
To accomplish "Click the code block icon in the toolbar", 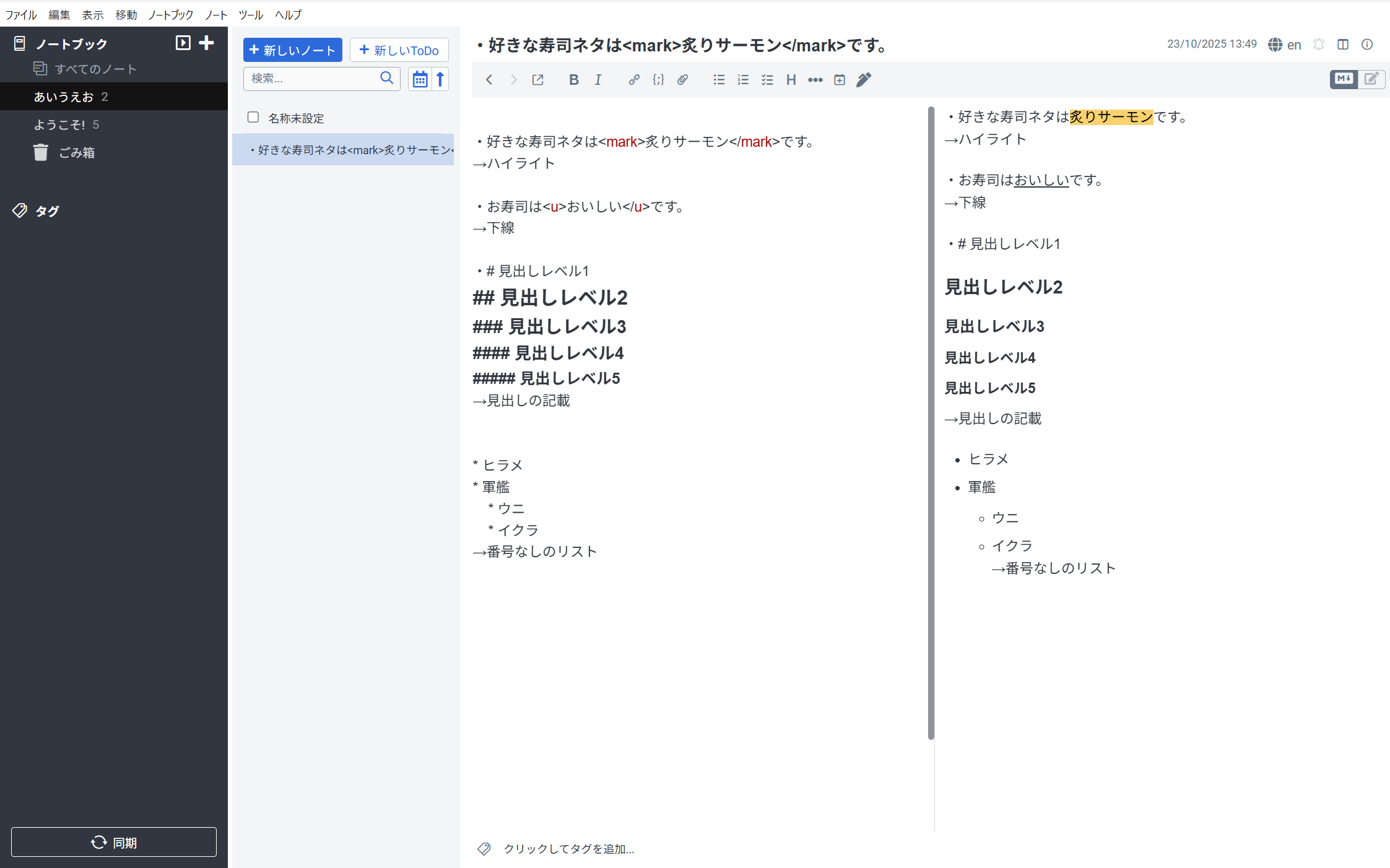I will pyautogui.click(x=658, y=79).
